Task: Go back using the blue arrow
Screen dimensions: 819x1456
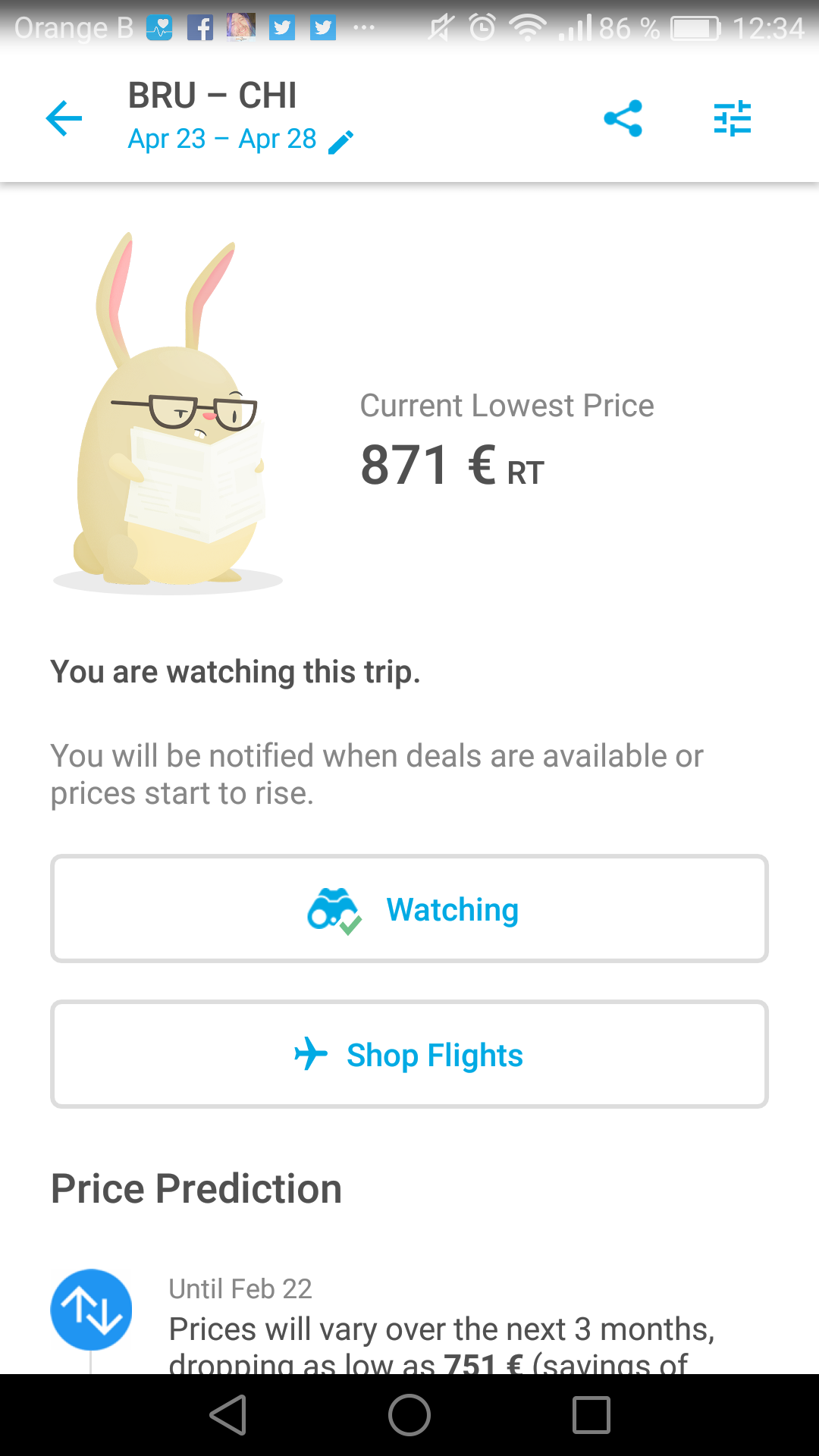Action: tap(64, 118)
